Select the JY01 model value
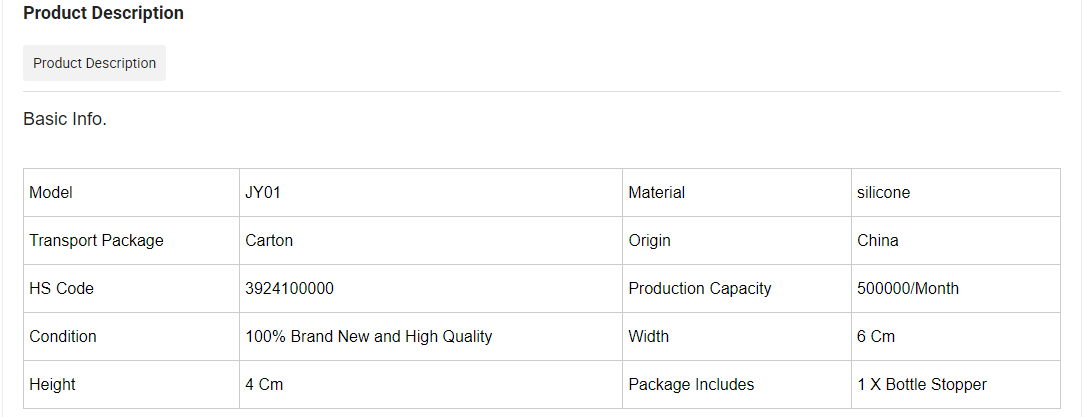The image size is (1084, 417). point(263,192)
